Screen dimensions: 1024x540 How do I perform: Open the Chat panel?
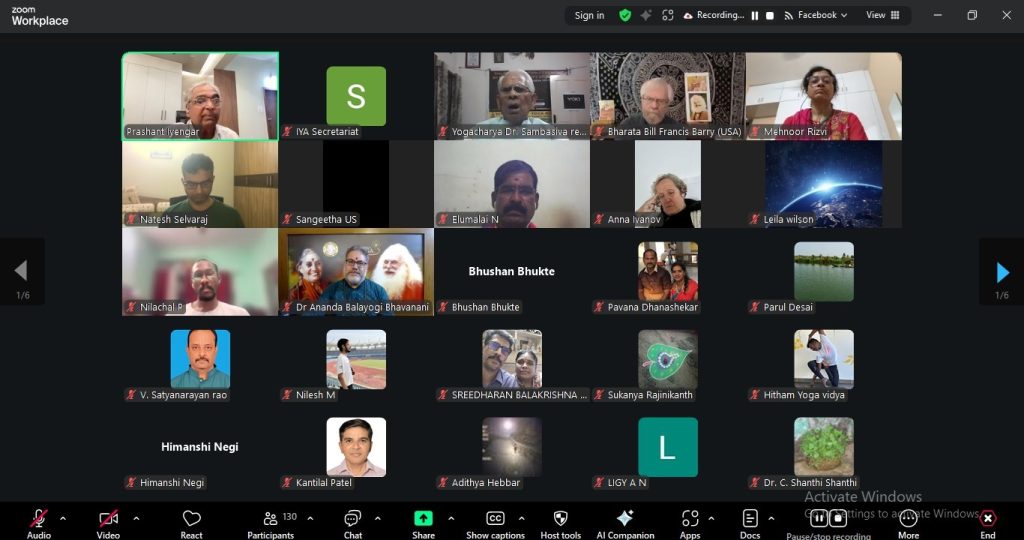[352, 519]
